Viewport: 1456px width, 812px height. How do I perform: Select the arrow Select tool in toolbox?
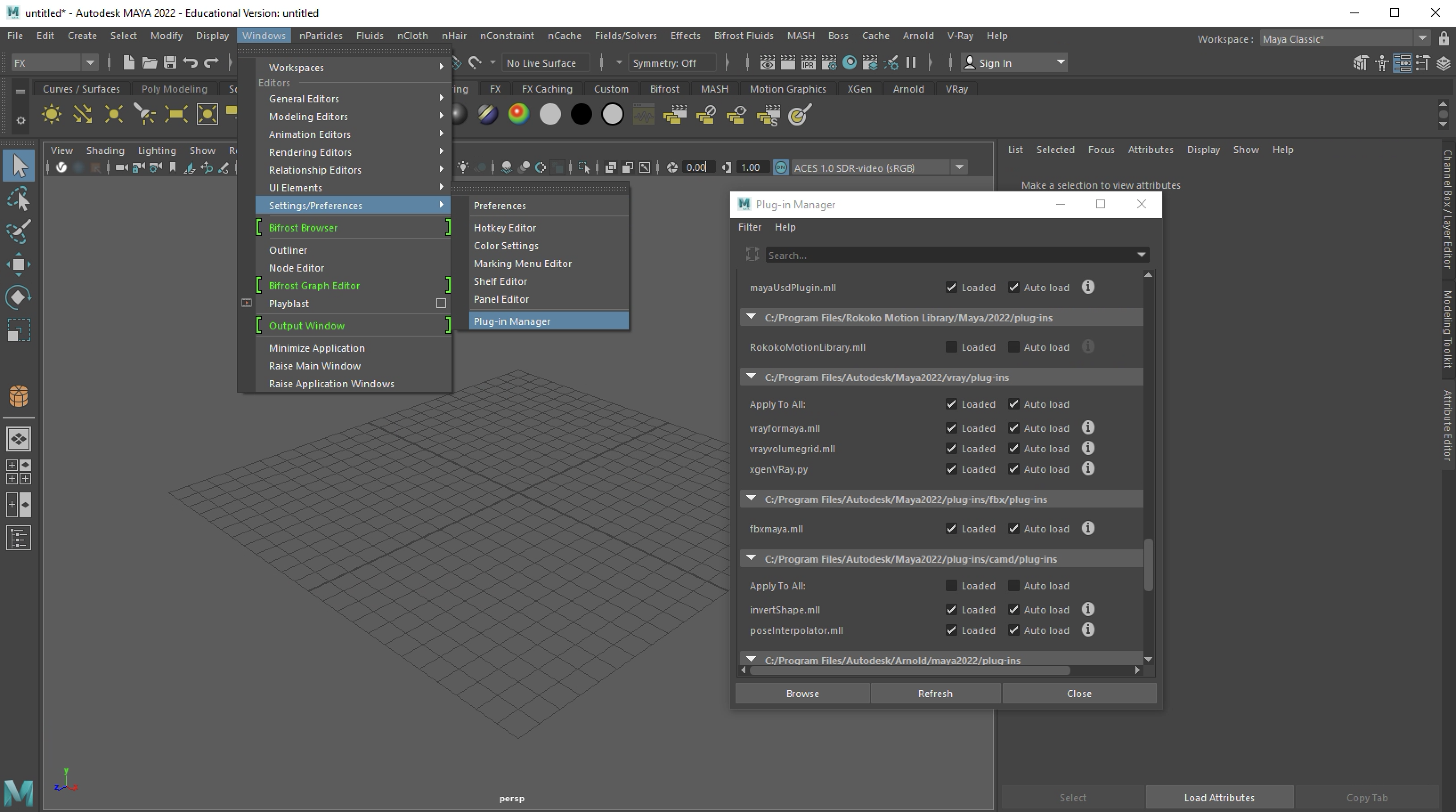coord(19,166)
